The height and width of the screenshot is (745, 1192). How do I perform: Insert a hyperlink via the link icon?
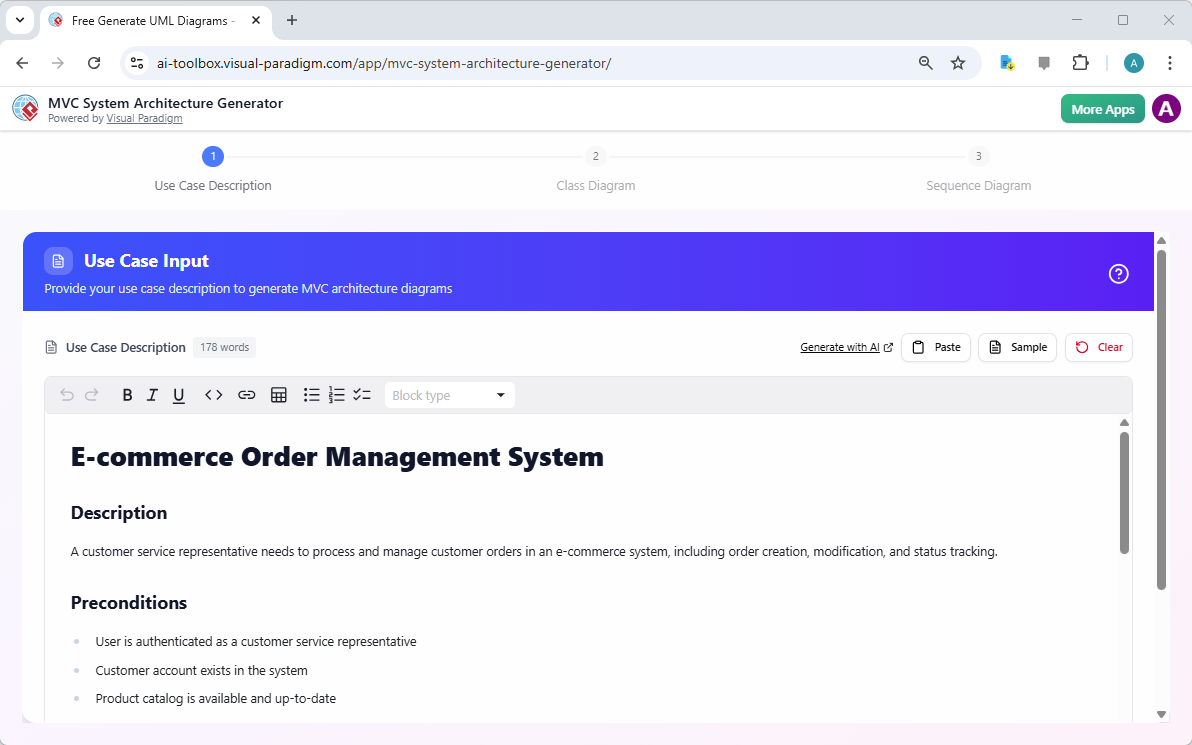pyautogui.click(x=247, y=394)
